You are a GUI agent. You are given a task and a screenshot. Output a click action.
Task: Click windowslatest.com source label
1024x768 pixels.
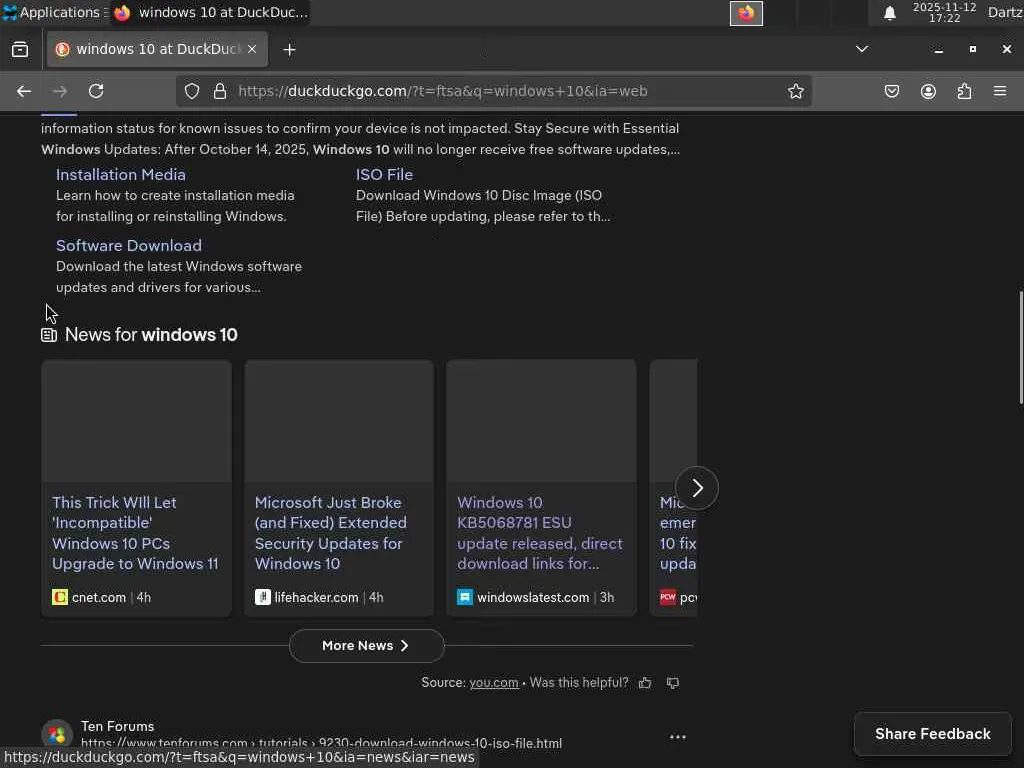[x=533, y=597]
